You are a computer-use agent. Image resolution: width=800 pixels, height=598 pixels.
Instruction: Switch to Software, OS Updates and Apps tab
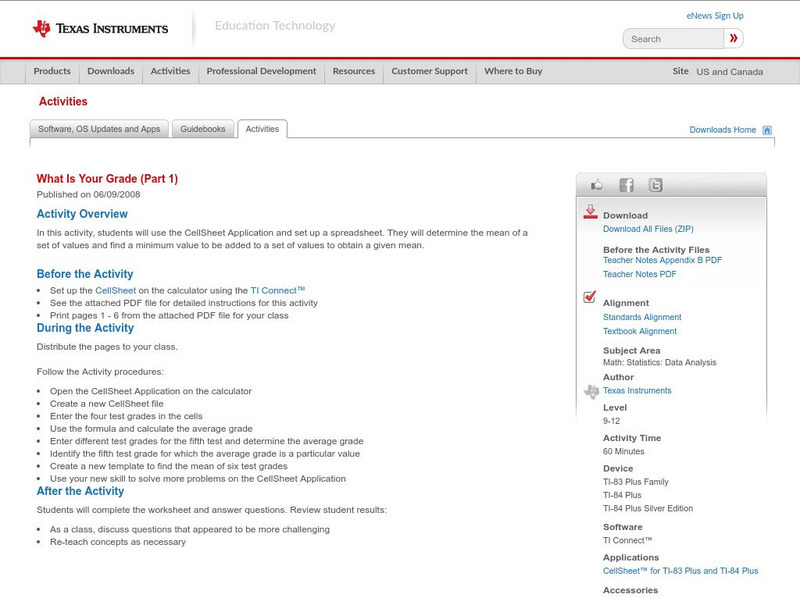99,129
